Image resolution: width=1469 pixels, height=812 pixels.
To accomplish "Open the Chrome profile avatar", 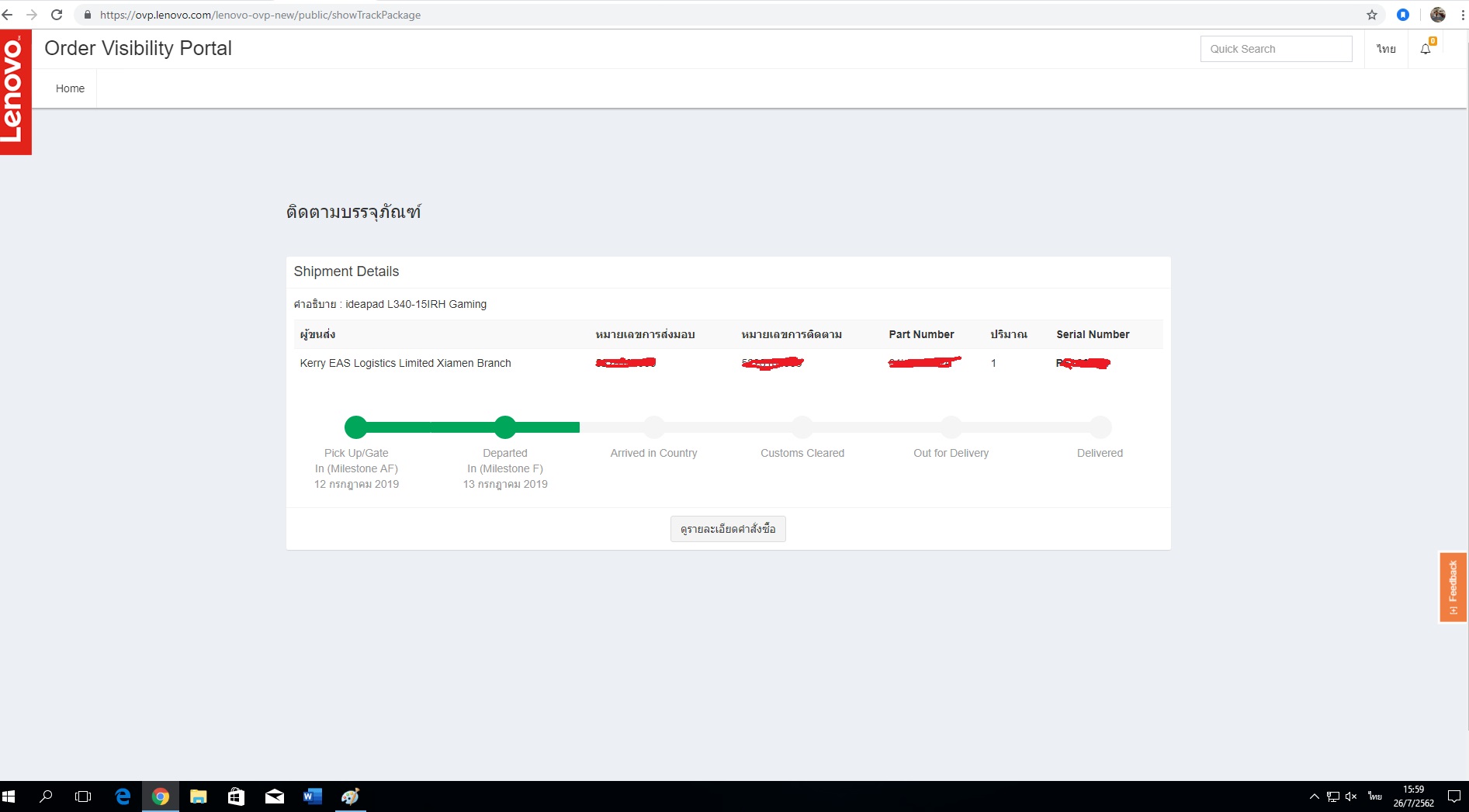I will tap(1438, 15).
